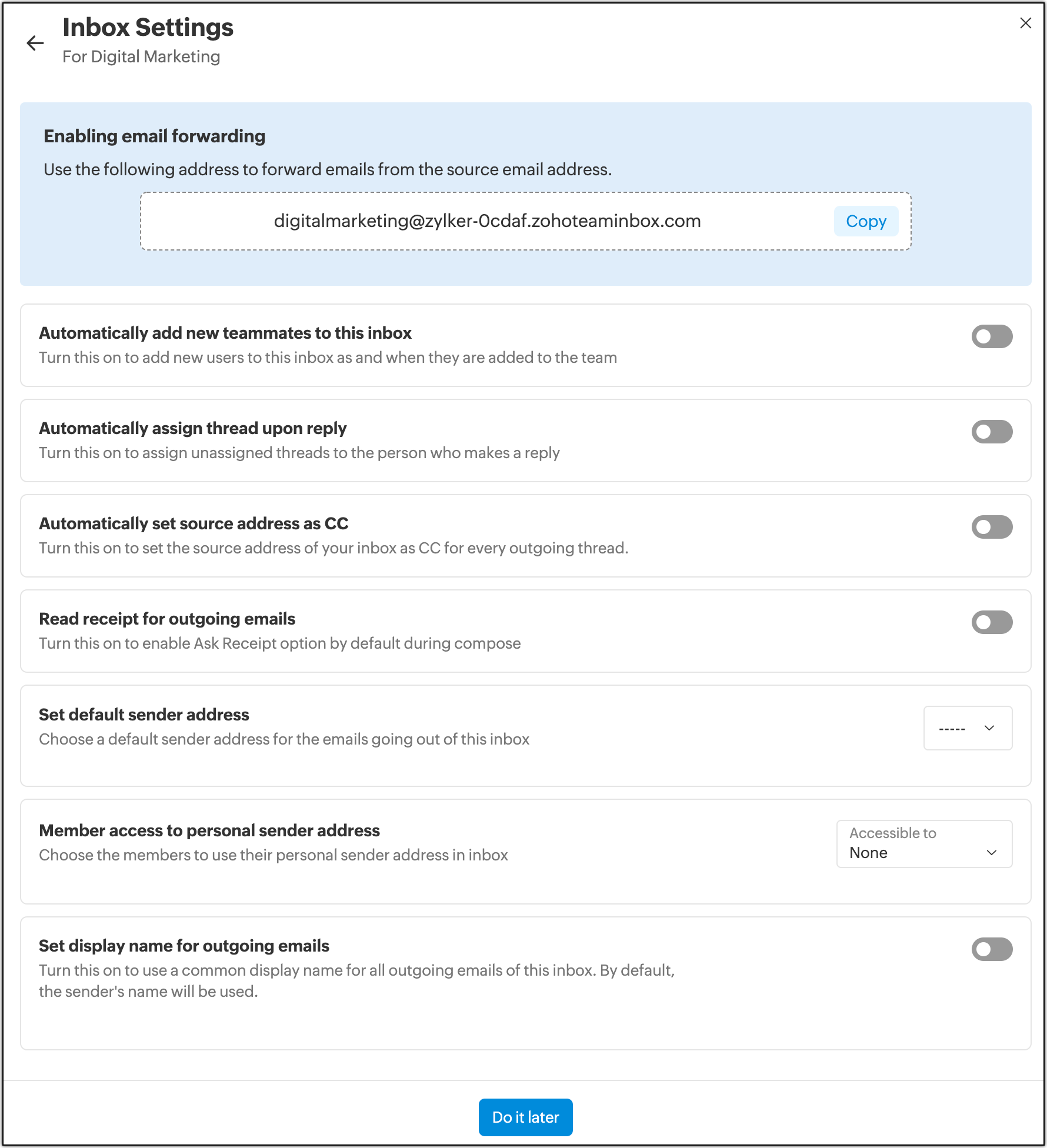
Task: Click the chevron in Accessible to dropdown
Action: 992,853
